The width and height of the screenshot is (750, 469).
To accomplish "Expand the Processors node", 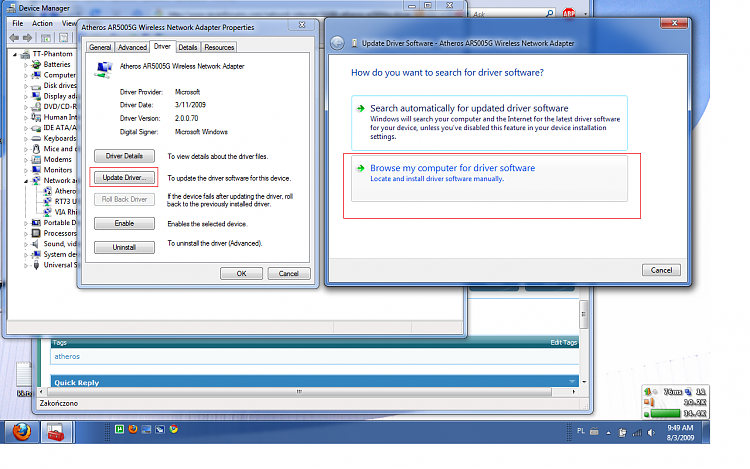I will click(x=26, y=233).
